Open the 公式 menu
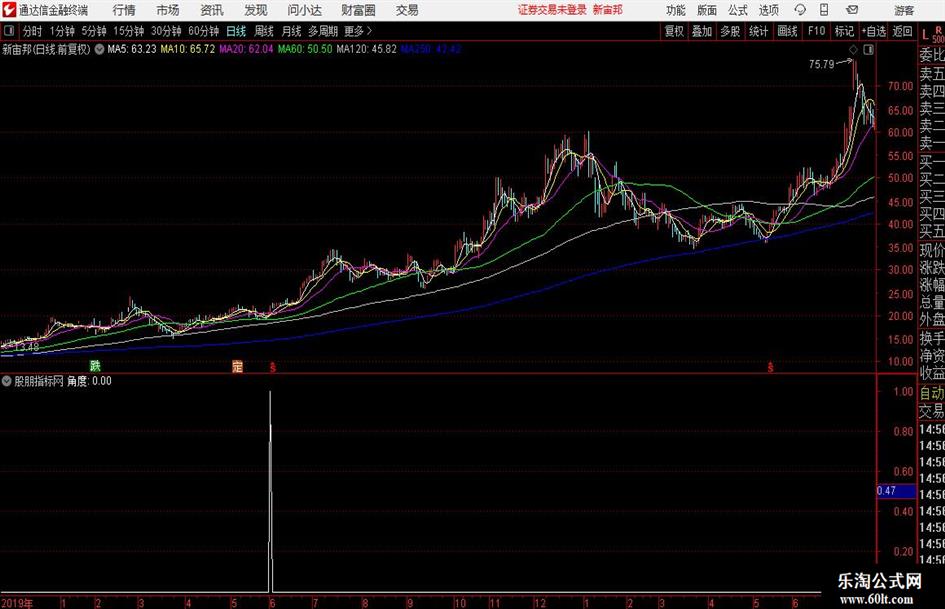 coord(738,10)
